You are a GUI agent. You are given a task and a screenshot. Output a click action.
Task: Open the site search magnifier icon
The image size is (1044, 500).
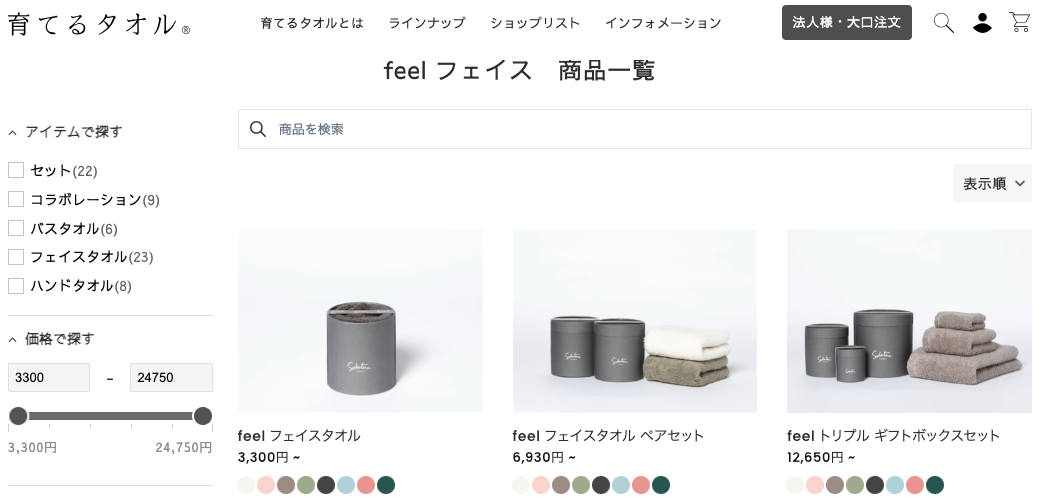943,22
